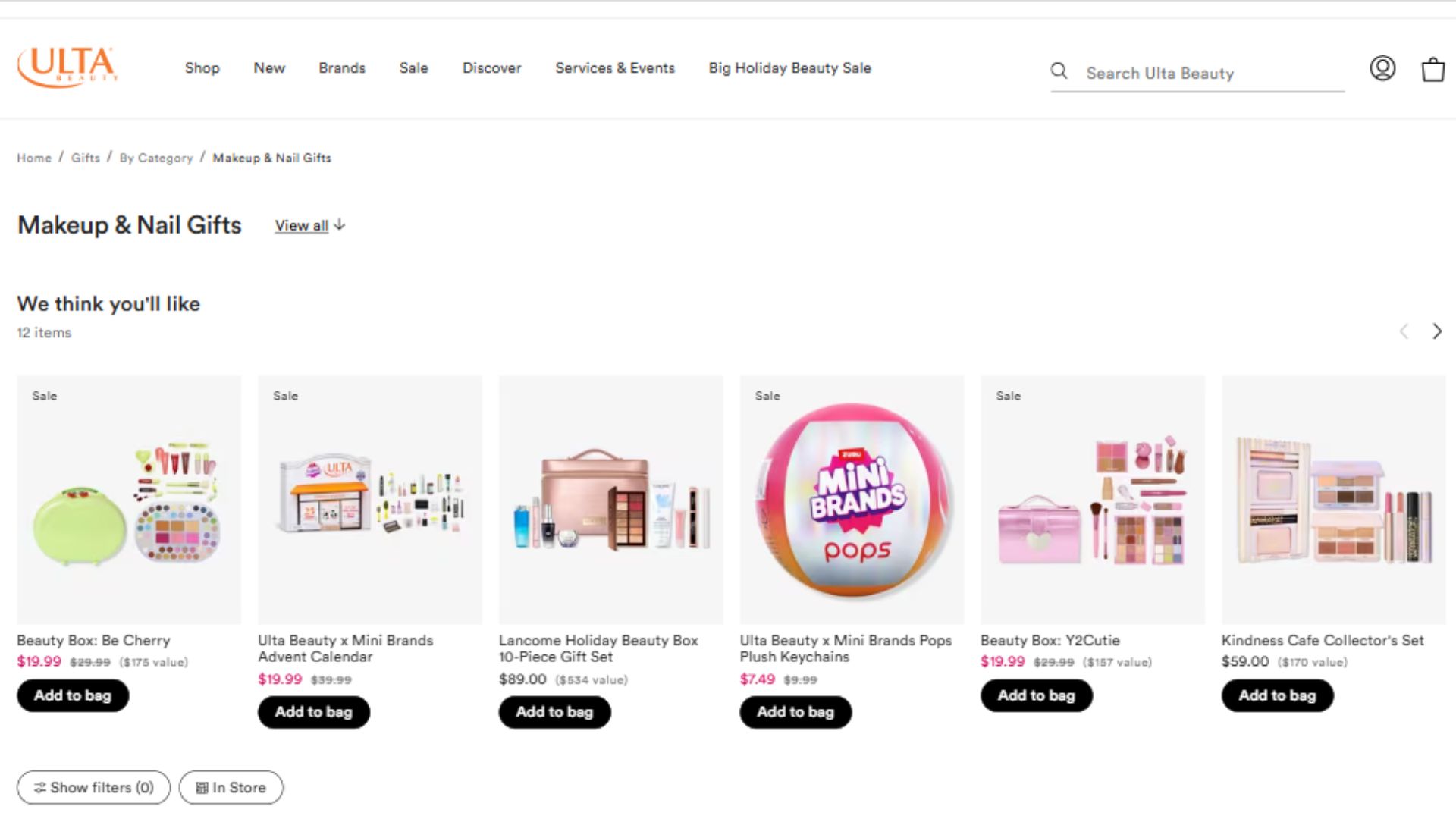Add Lancome Holiday Beauty Box to bag
Screen dimensions: 1456x819
554,712
